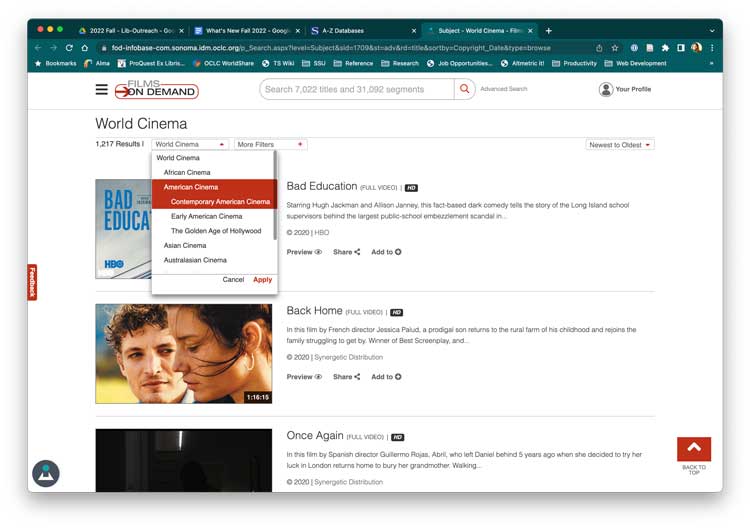750x528 pixels.
Task: Select Asian Cinema in the list
Action: 185,245
